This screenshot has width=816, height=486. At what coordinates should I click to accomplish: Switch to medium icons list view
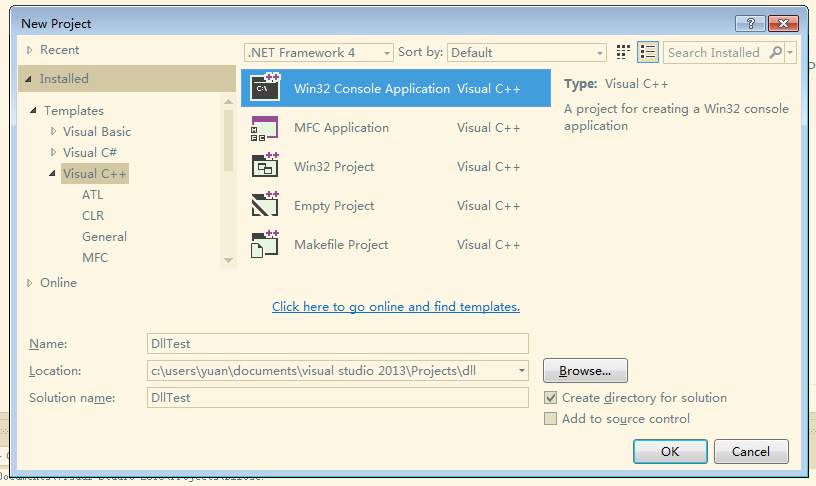[x=648, y=52]
